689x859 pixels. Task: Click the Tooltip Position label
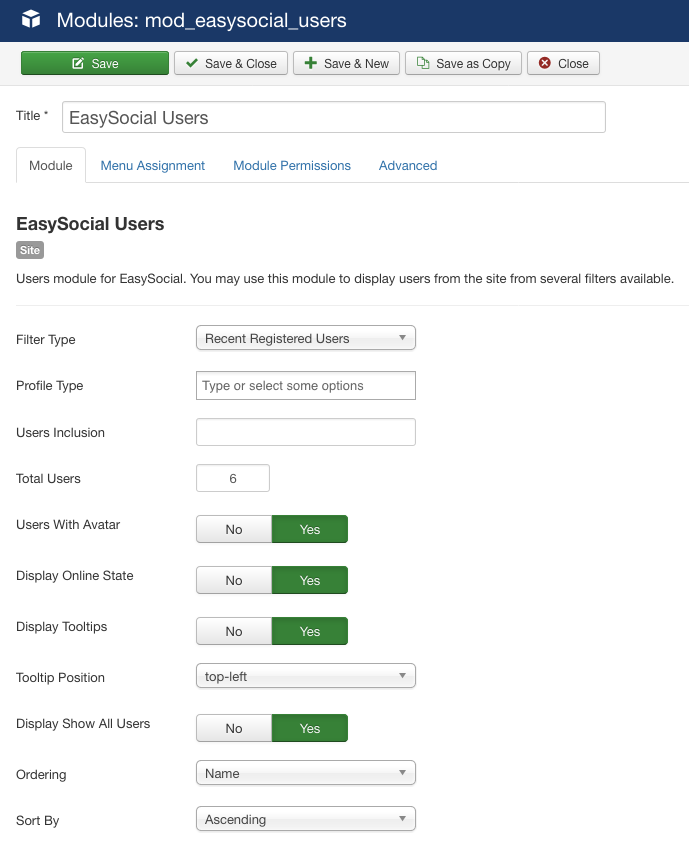(x=60, y=678)
